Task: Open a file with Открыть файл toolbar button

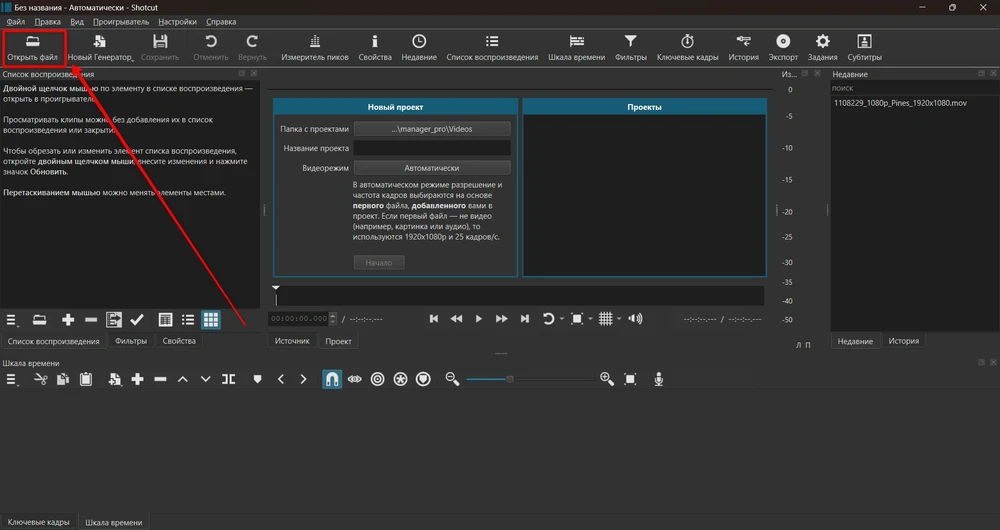Action: (33, 48)
